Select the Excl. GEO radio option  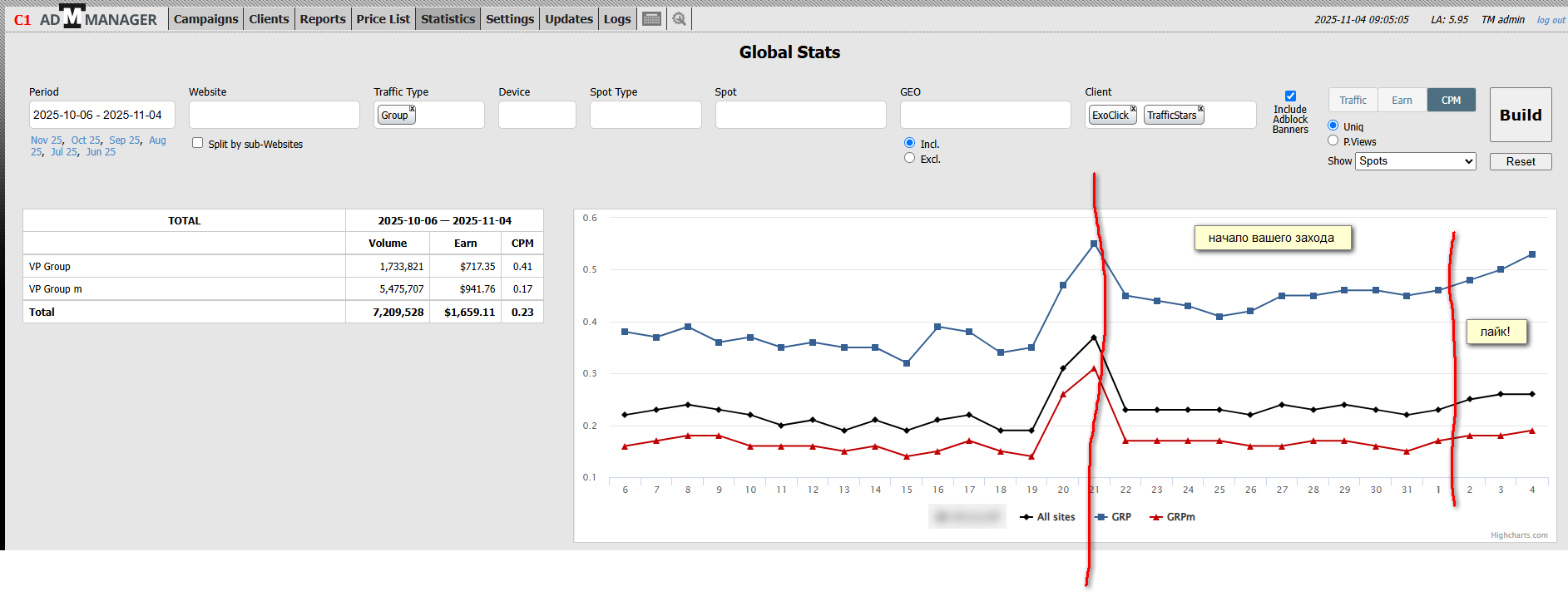tap(909, 158)
